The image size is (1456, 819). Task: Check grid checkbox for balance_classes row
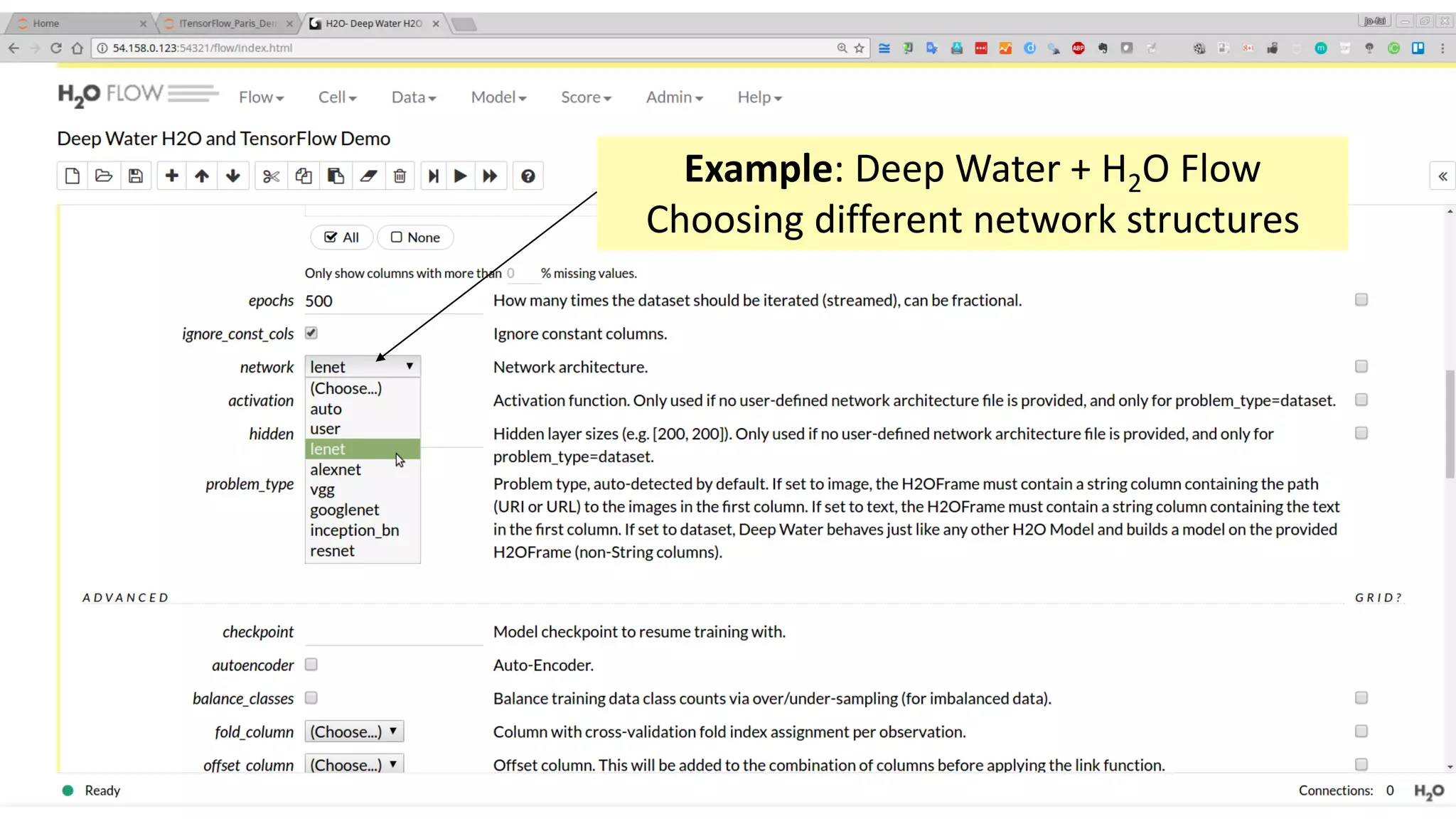(1361, 697)
